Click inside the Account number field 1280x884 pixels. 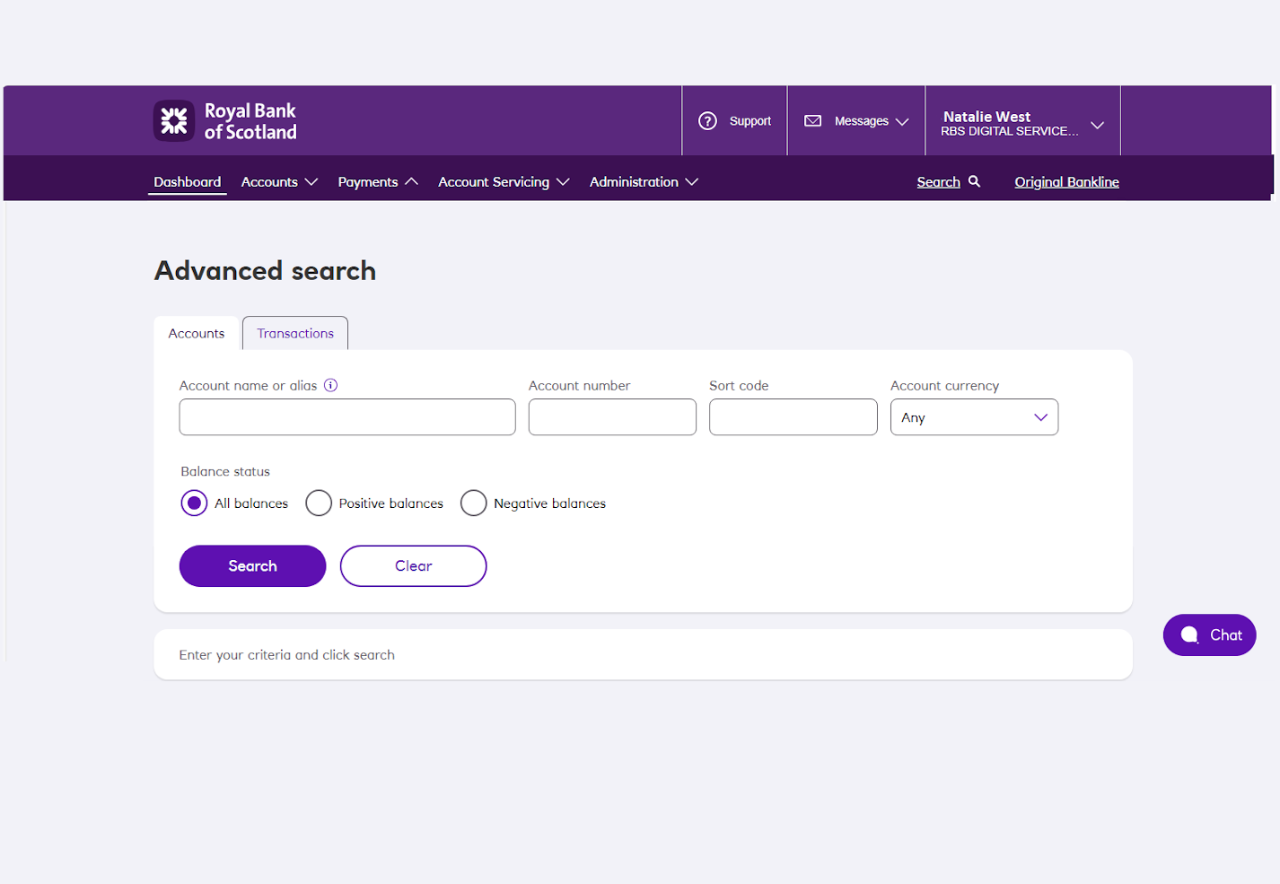pos(612,417)
